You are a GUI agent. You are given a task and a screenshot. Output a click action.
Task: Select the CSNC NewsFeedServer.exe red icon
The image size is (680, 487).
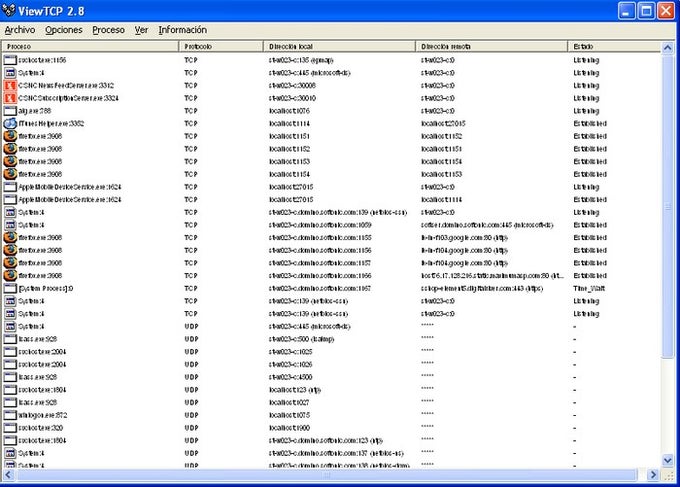tap(10, 85)
